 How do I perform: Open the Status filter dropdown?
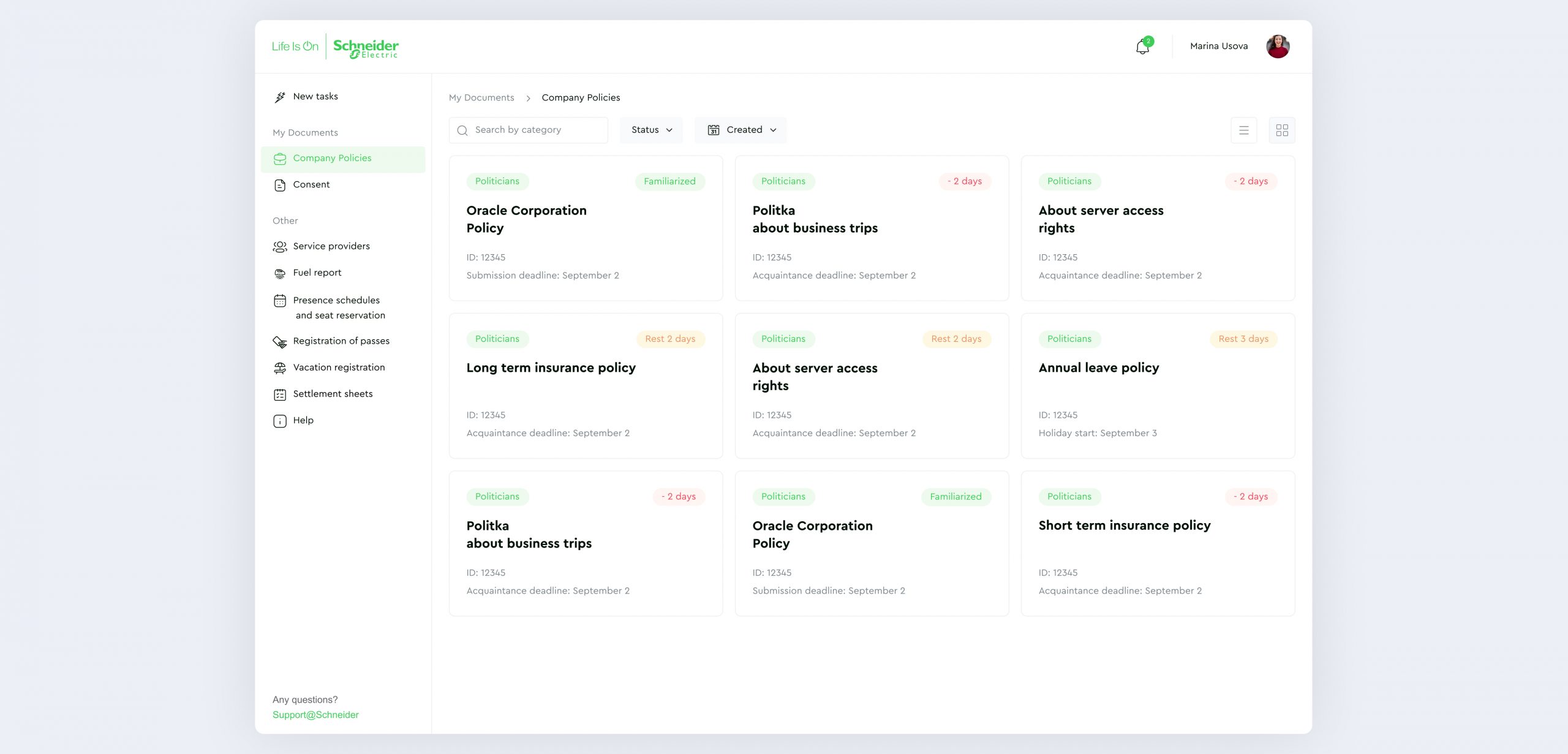click(x=651, y=130)
